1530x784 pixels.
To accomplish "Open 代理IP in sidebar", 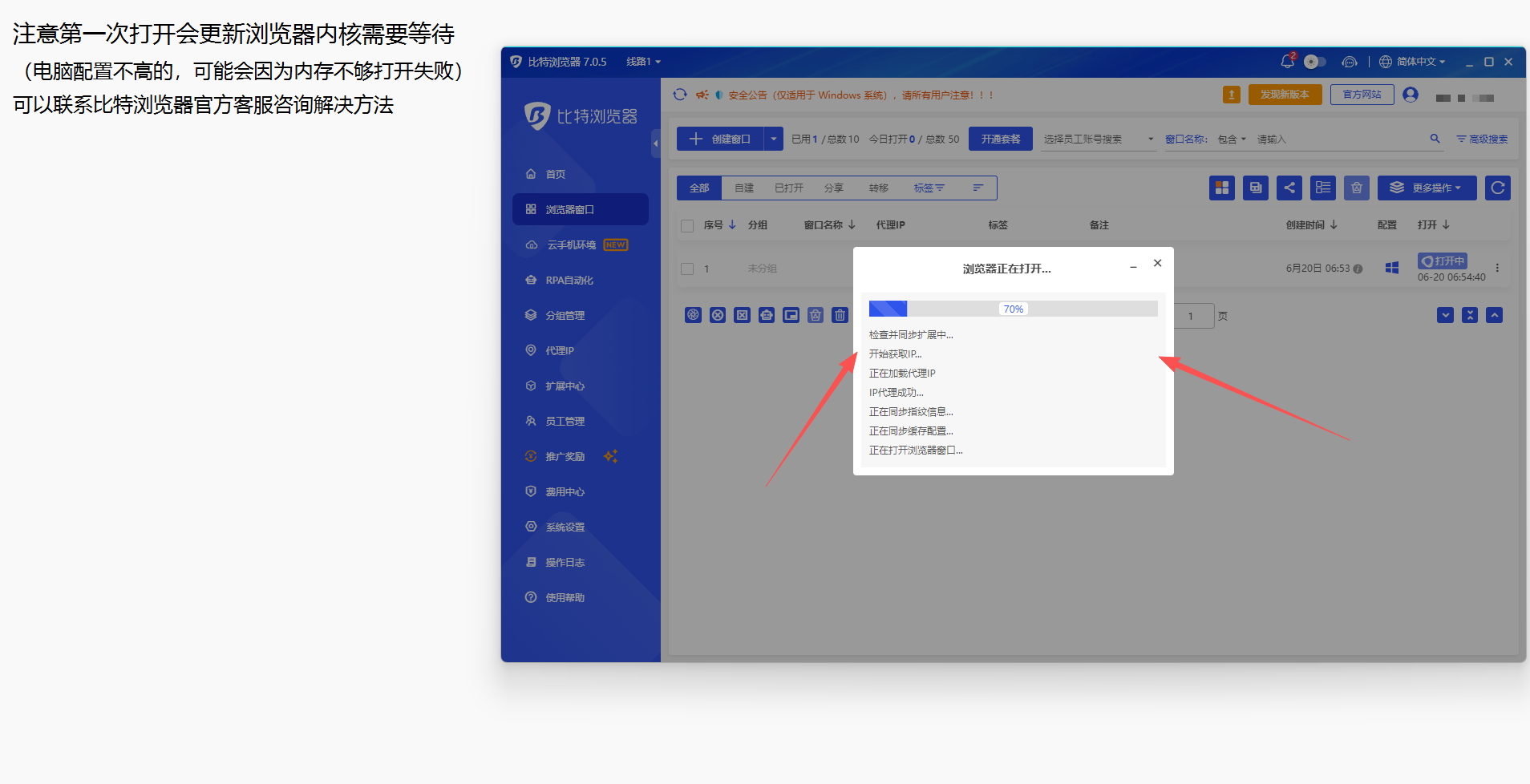I will [581, 350].
